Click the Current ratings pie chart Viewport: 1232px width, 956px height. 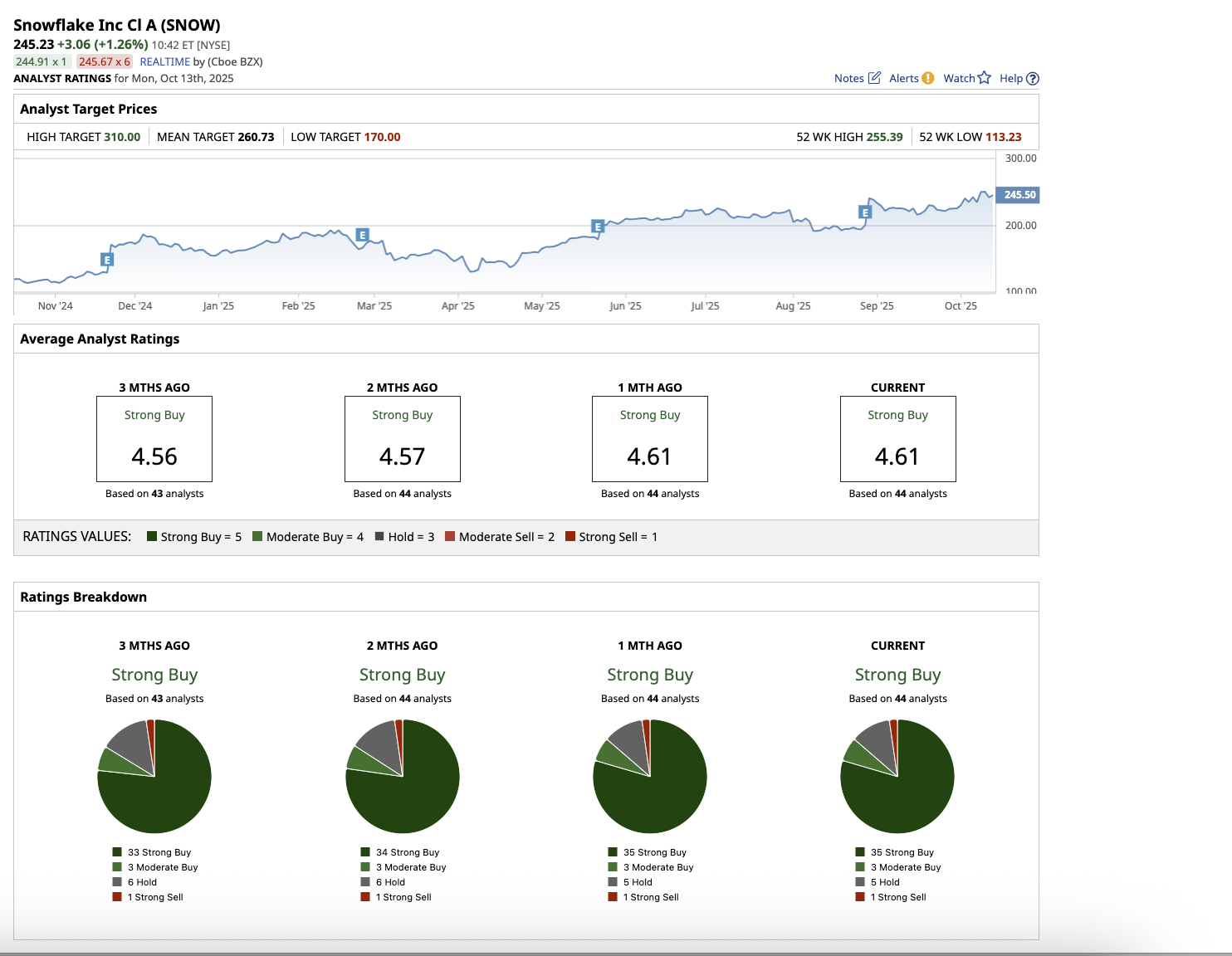[897, 776]
